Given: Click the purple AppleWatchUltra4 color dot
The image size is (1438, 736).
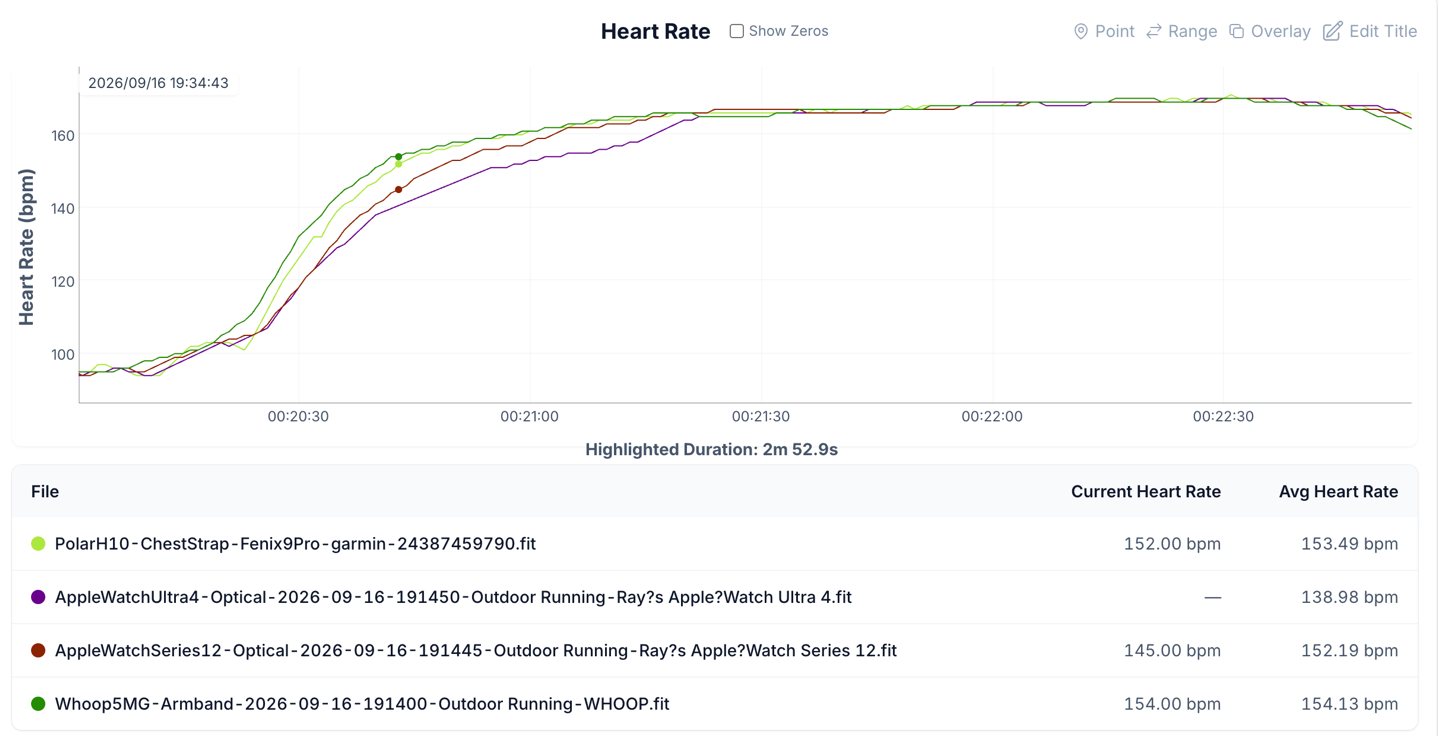Looking at the screenshot, I should 38,597.
